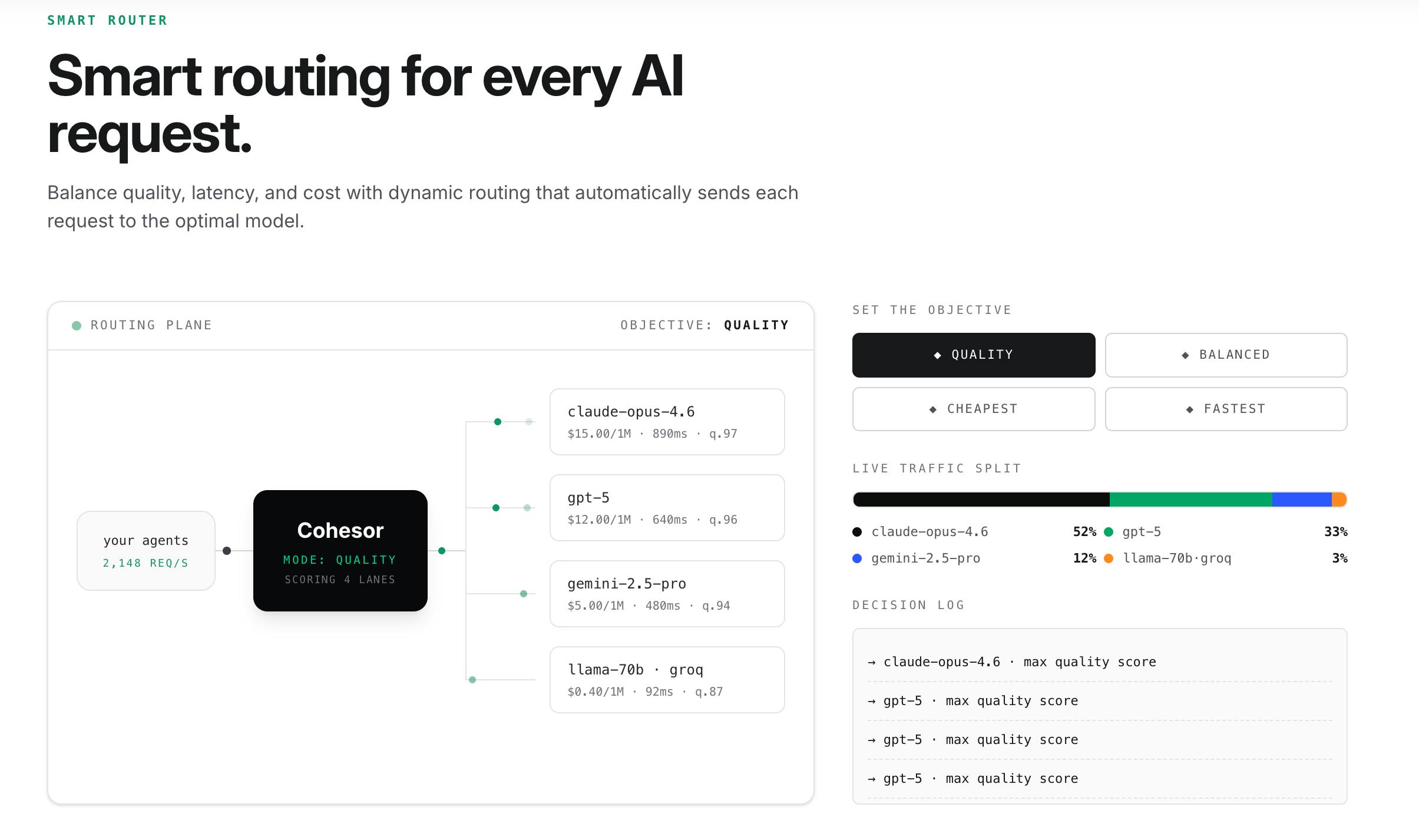Choose the Cheapest objective
Image resolution: width=1419 pixels, height=840 pixels.
click(x=974, y=409)
